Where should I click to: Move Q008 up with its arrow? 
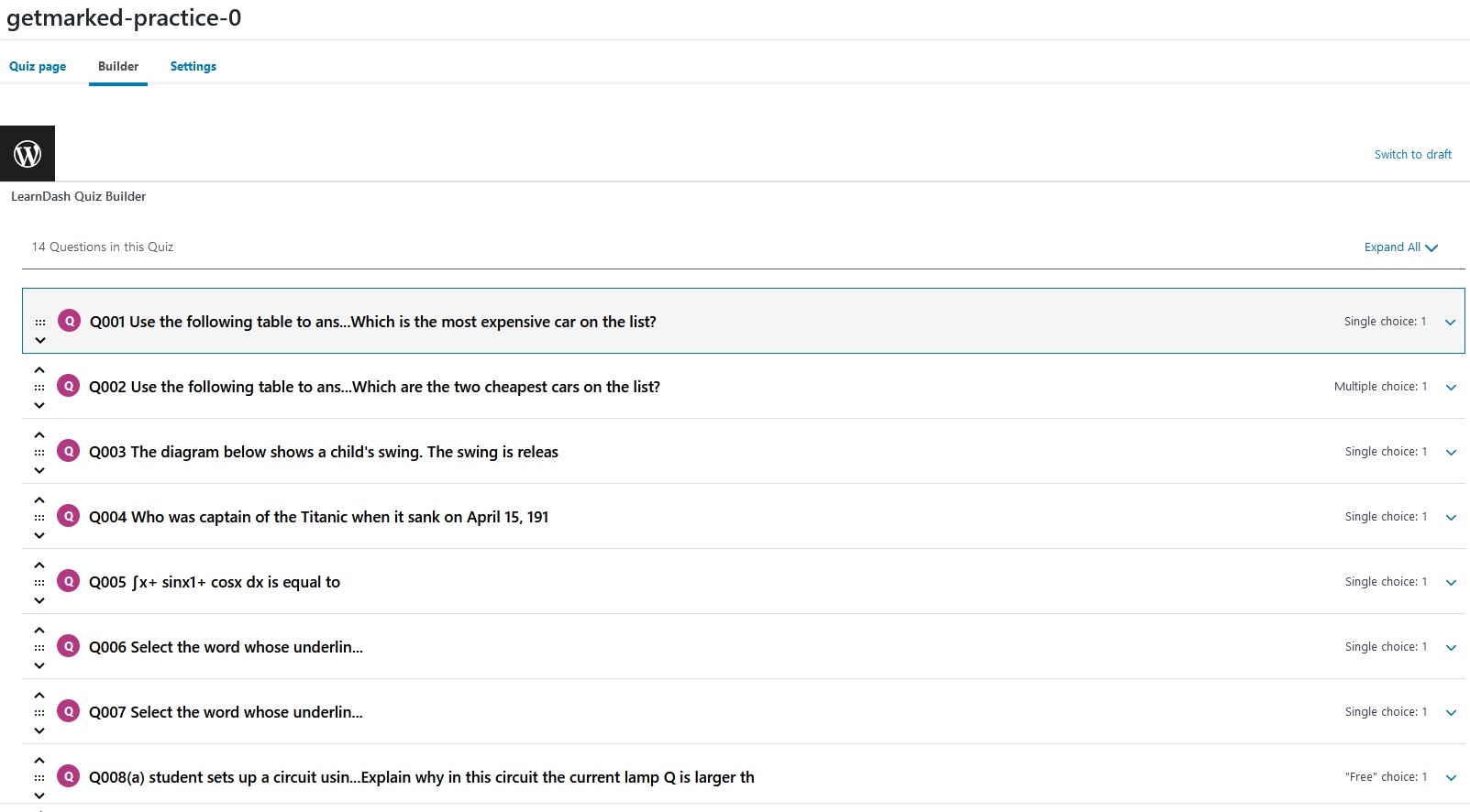39,761
